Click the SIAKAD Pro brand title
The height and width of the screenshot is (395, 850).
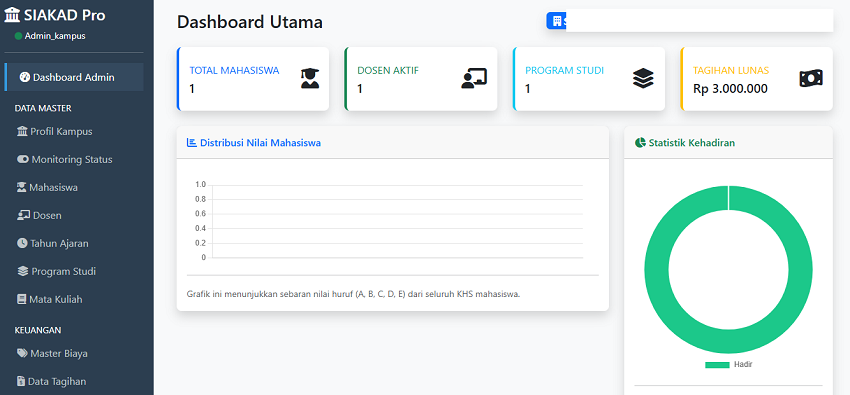(x=65, y=15)
